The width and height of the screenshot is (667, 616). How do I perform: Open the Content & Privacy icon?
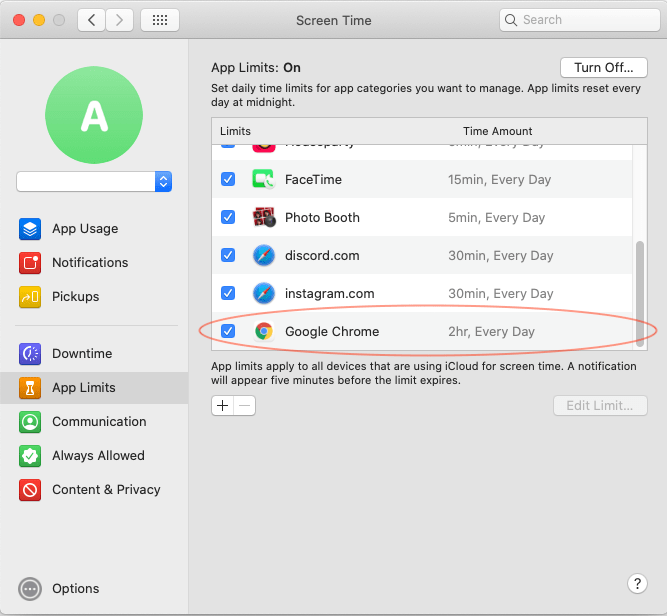(x=30, y=490)
